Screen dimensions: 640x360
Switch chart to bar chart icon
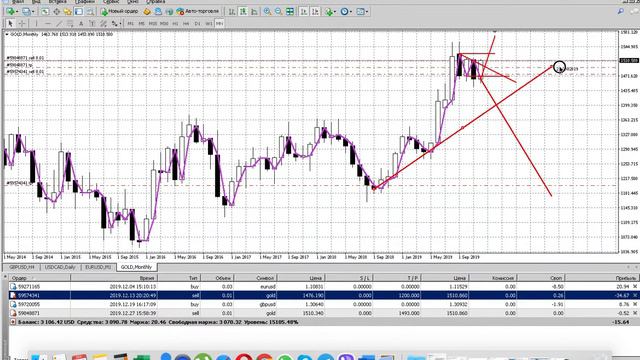(x=231, y=12)
